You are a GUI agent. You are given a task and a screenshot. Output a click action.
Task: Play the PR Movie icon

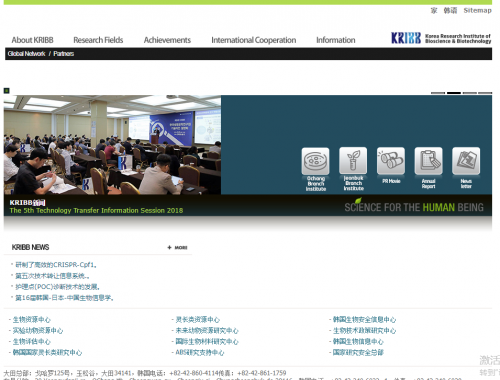[391, 165]
